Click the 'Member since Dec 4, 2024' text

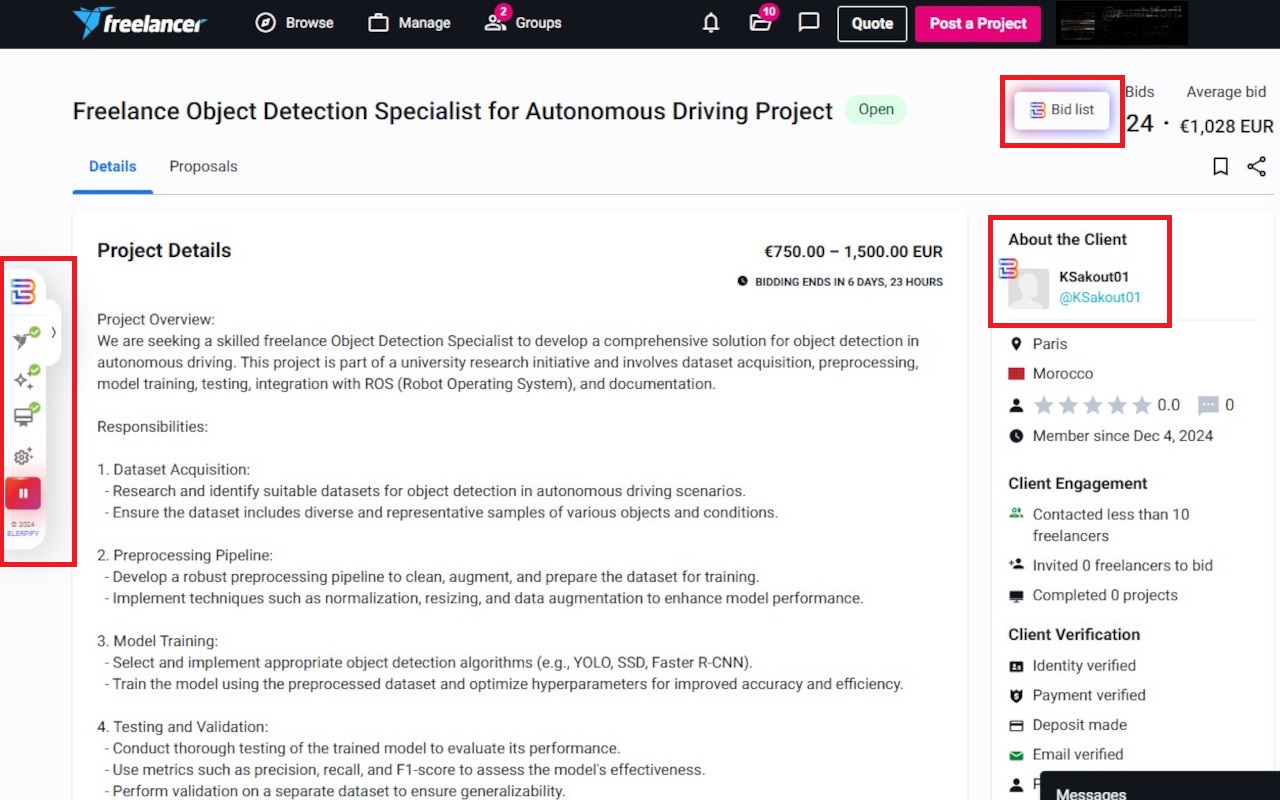pyautogui.click(x=1123, y=436)
